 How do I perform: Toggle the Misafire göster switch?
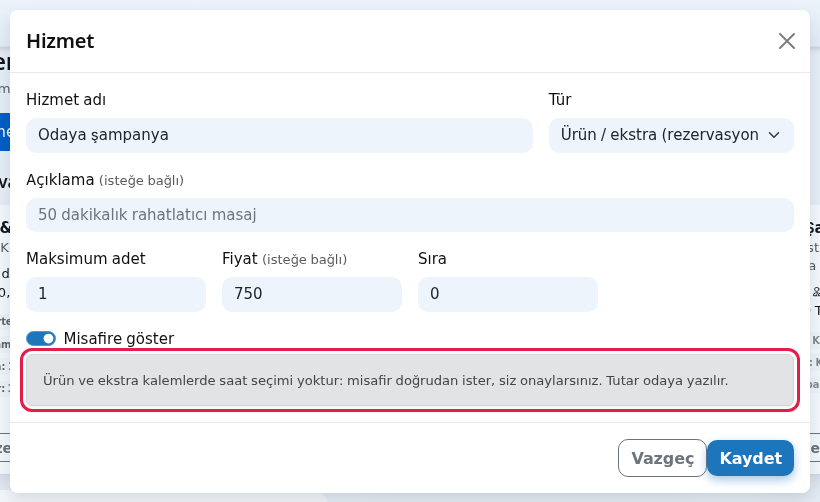[41, 339]
